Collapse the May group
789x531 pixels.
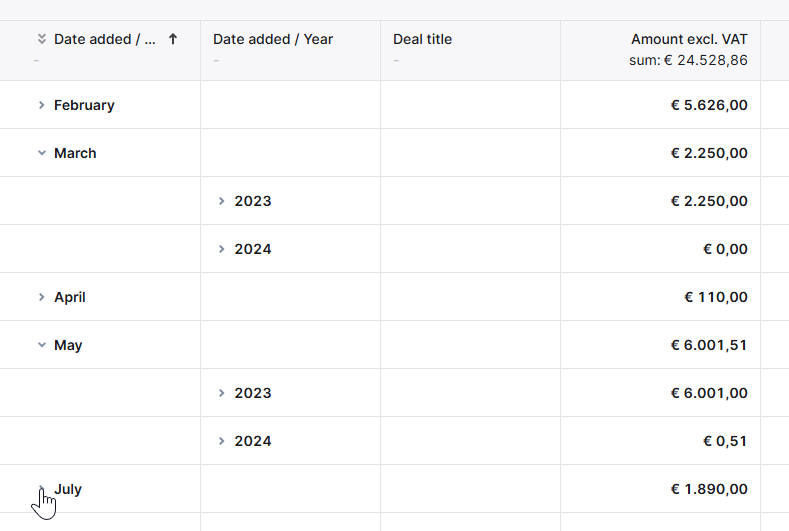click(42, 345)
